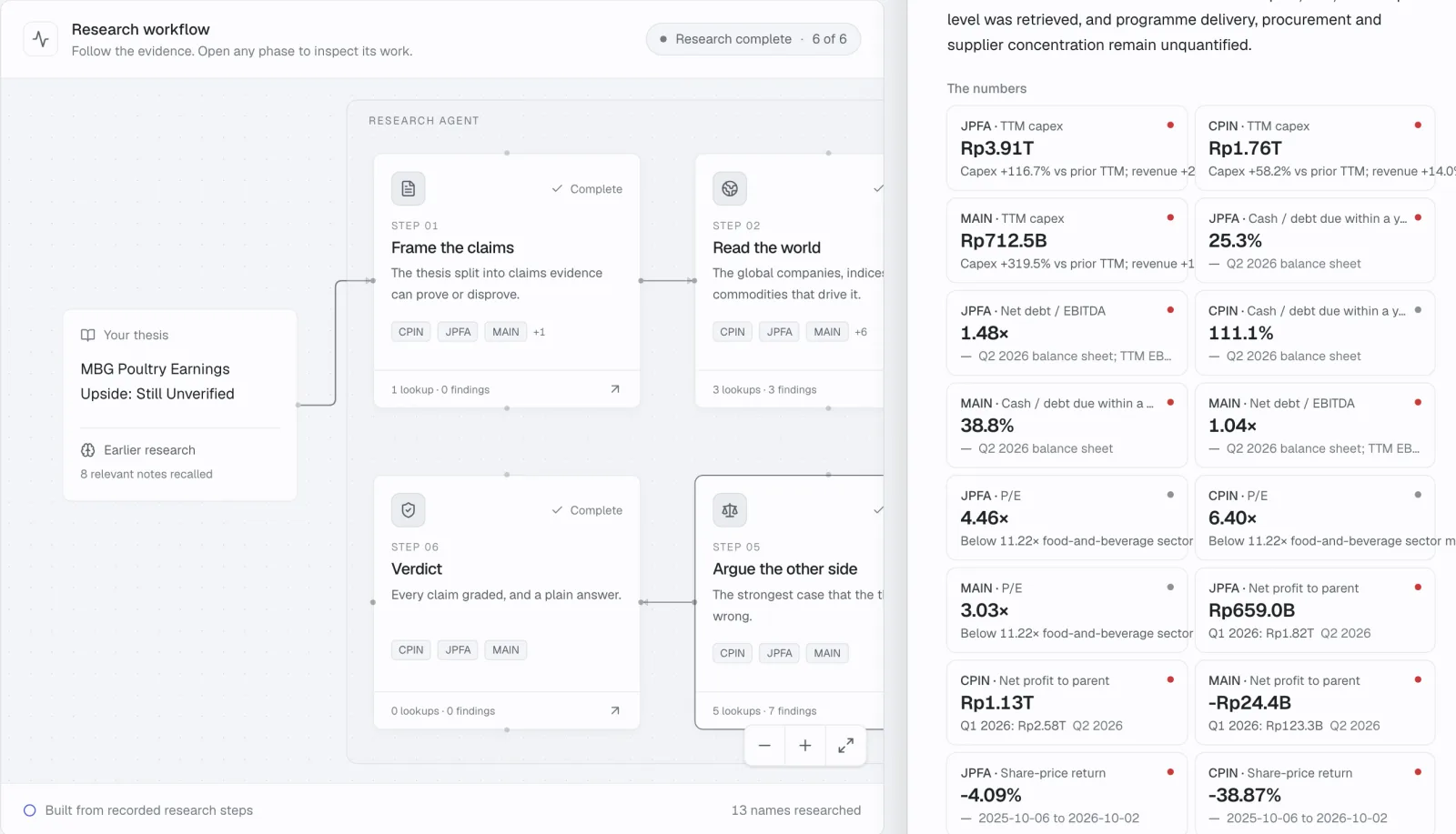This screenshot has width=1456, height=834.
Task: Click the Verdict shield icon
Action: [x=409, y=510]
